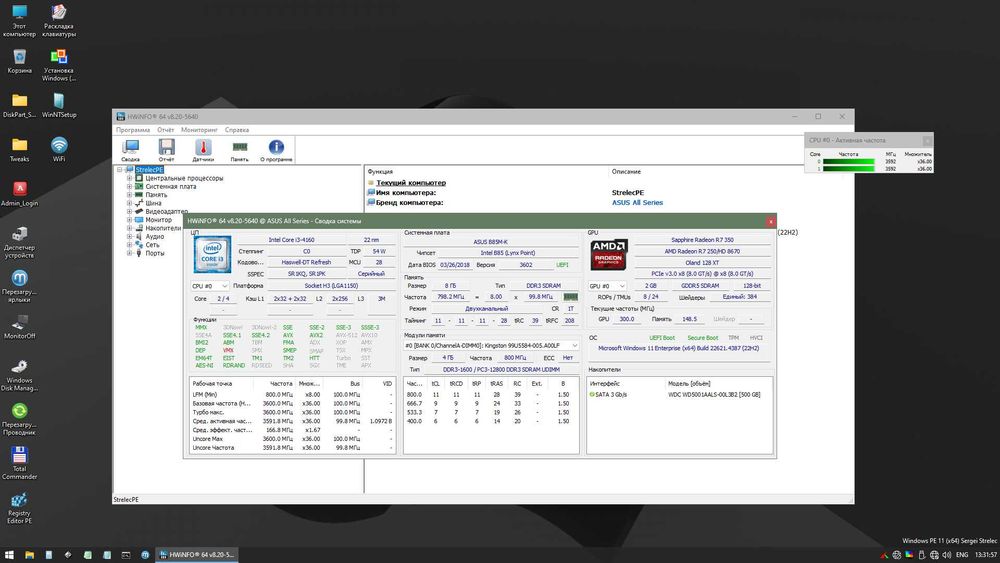Open the Датчики sensors thermometer icon
1000x563 pixels.
click(x=203, y=150)
